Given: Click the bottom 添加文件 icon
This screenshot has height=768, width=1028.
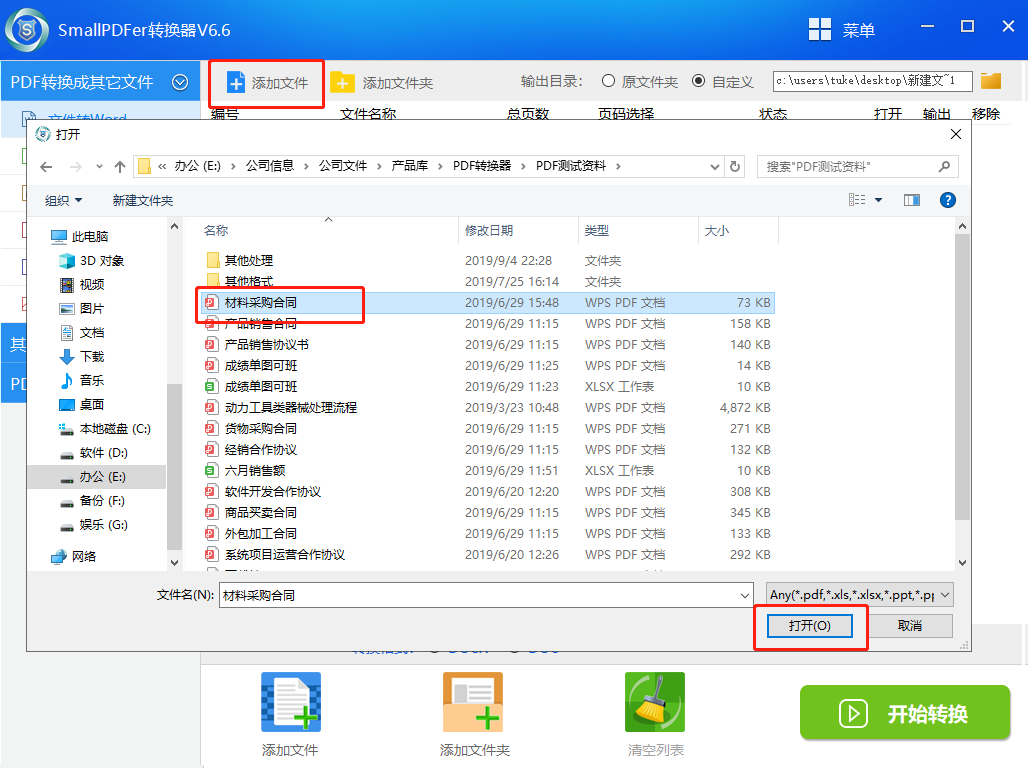Looking at the screenshot, I should (x=289, y=701).
